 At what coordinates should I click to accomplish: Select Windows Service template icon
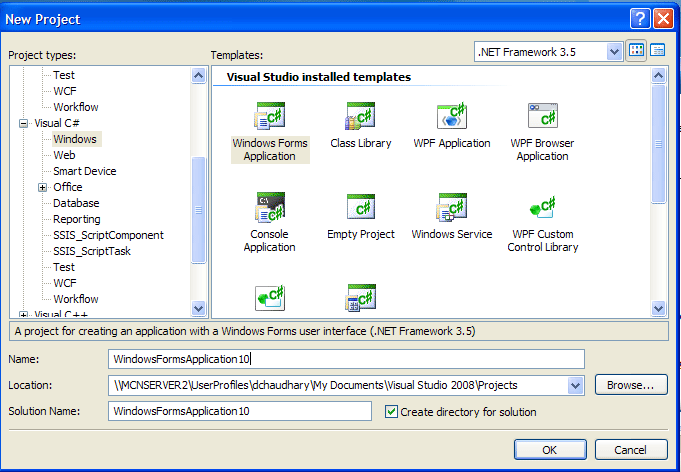[x=452, y=207]
